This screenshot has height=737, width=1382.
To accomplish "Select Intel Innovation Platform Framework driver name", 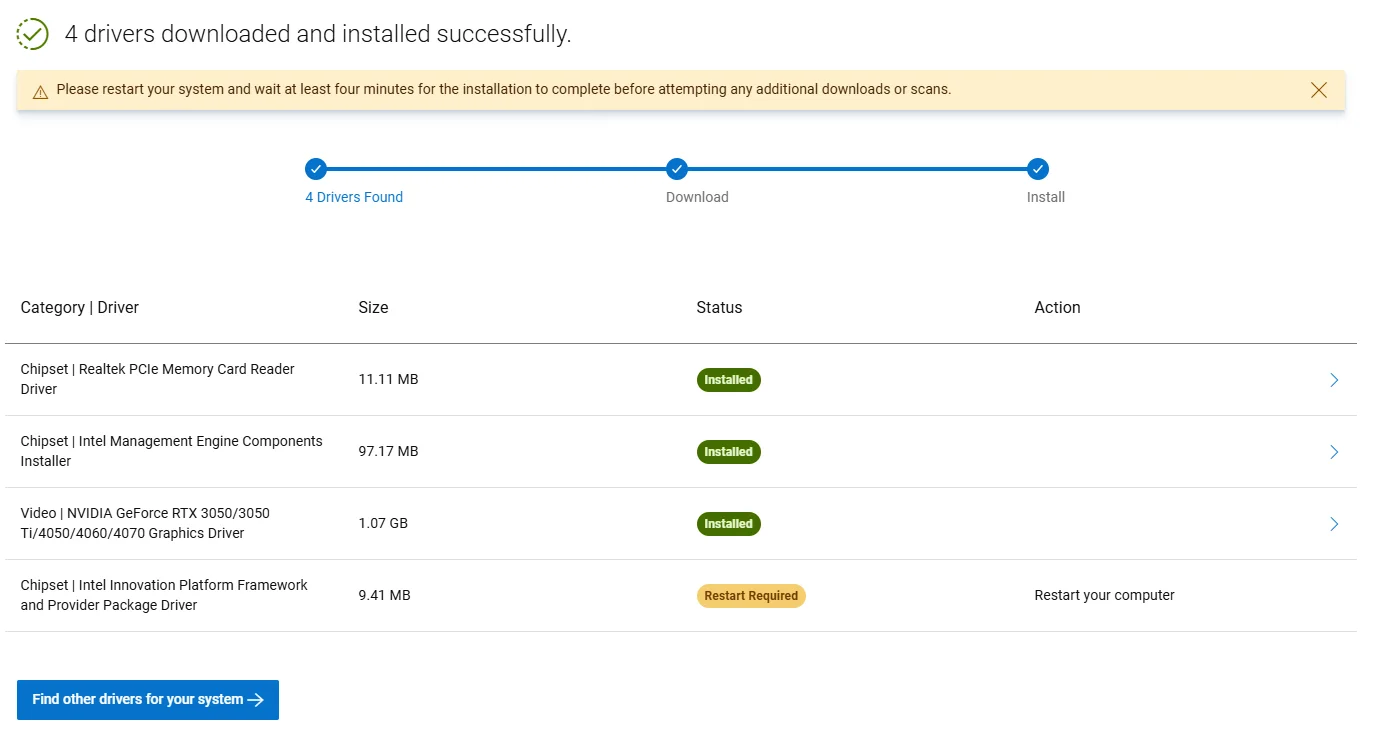I will pyautogui.click(x=164, y=596).
